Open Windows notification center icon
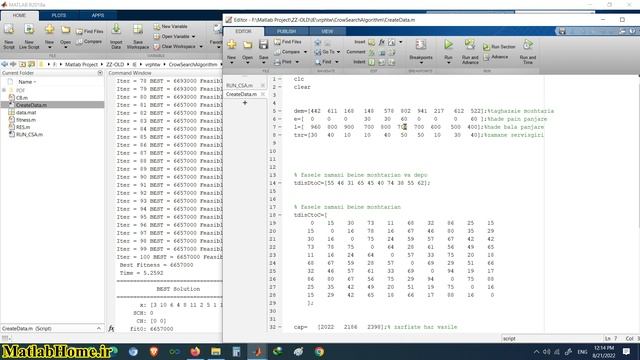This screenshot has width=640, height=360. click(627, 351)
